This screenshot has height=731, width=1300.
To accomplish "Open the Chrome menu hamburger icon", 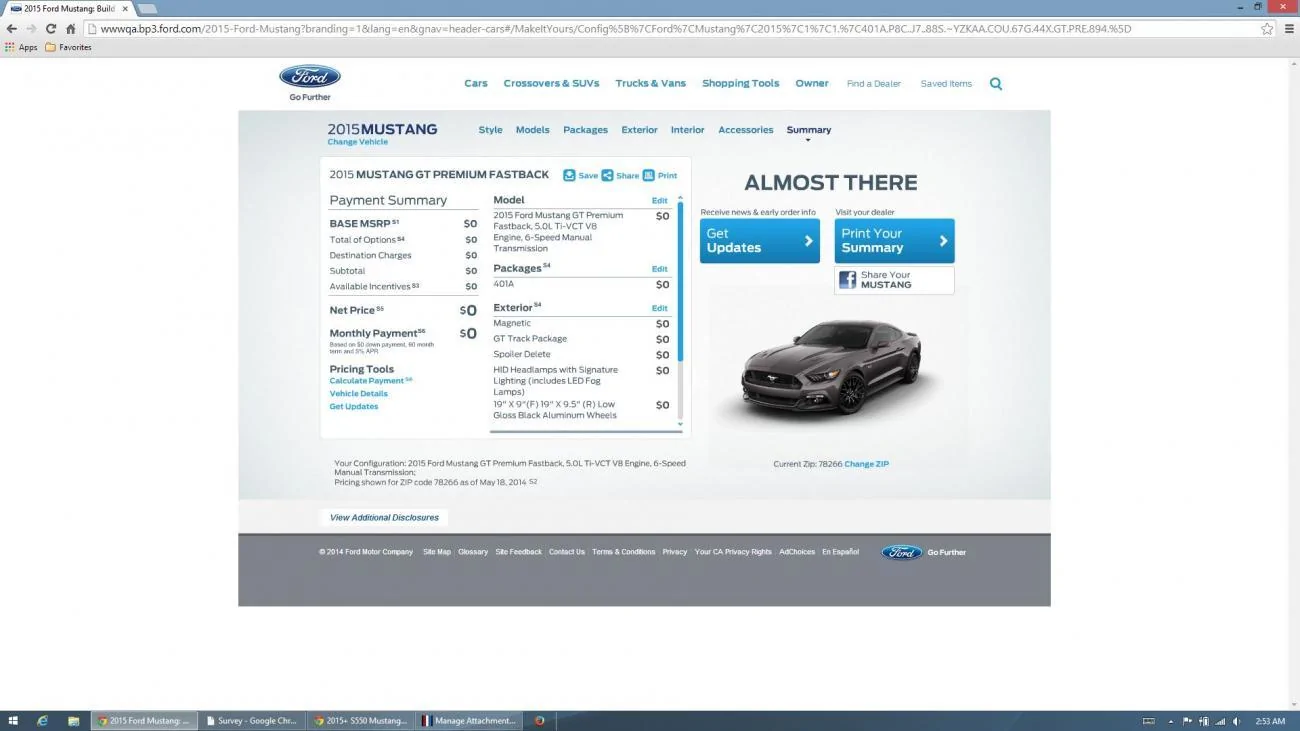I will tap(1287, 29).
